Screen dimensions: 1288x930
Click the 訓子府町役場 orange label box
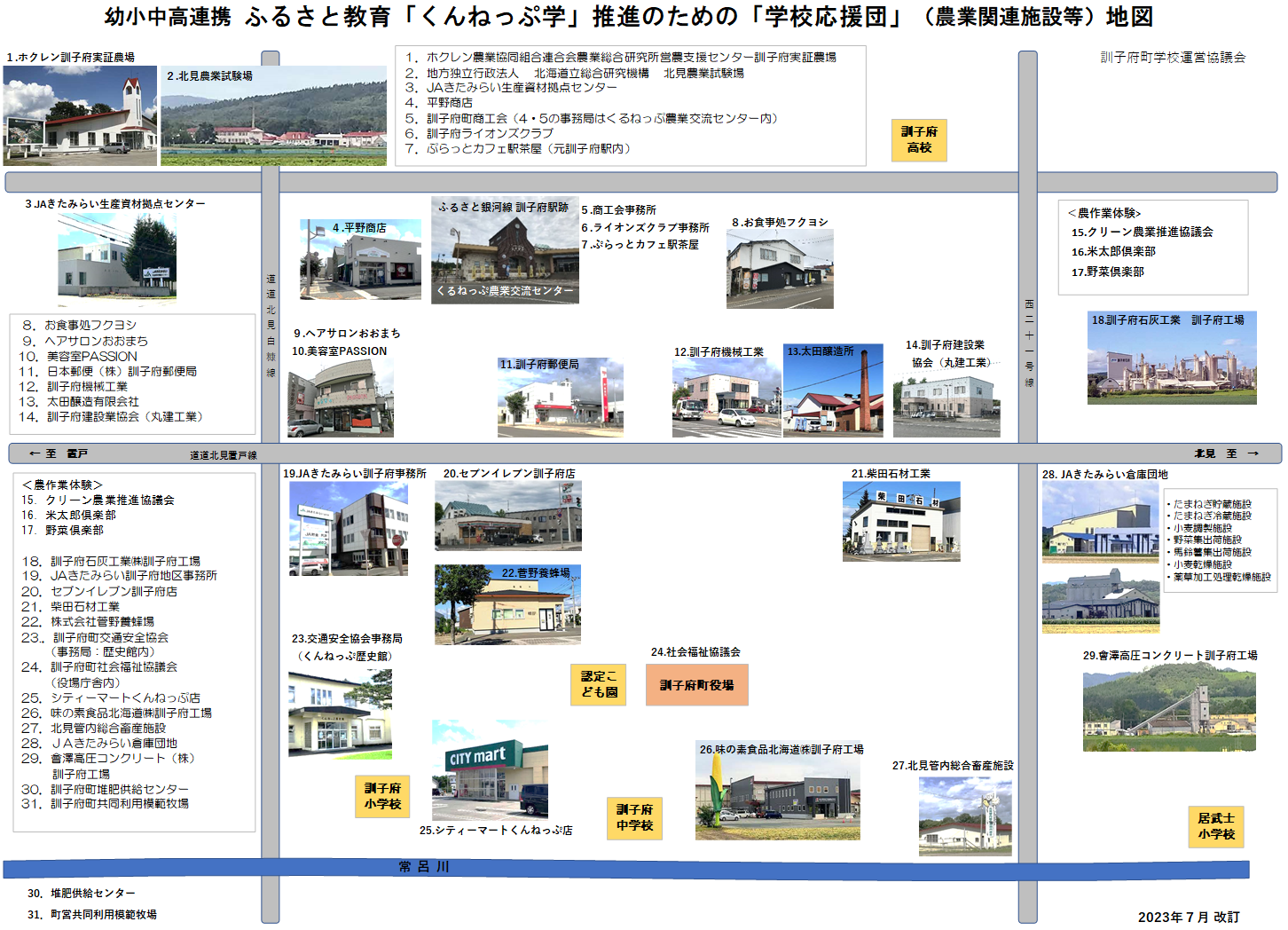[696, 685]
